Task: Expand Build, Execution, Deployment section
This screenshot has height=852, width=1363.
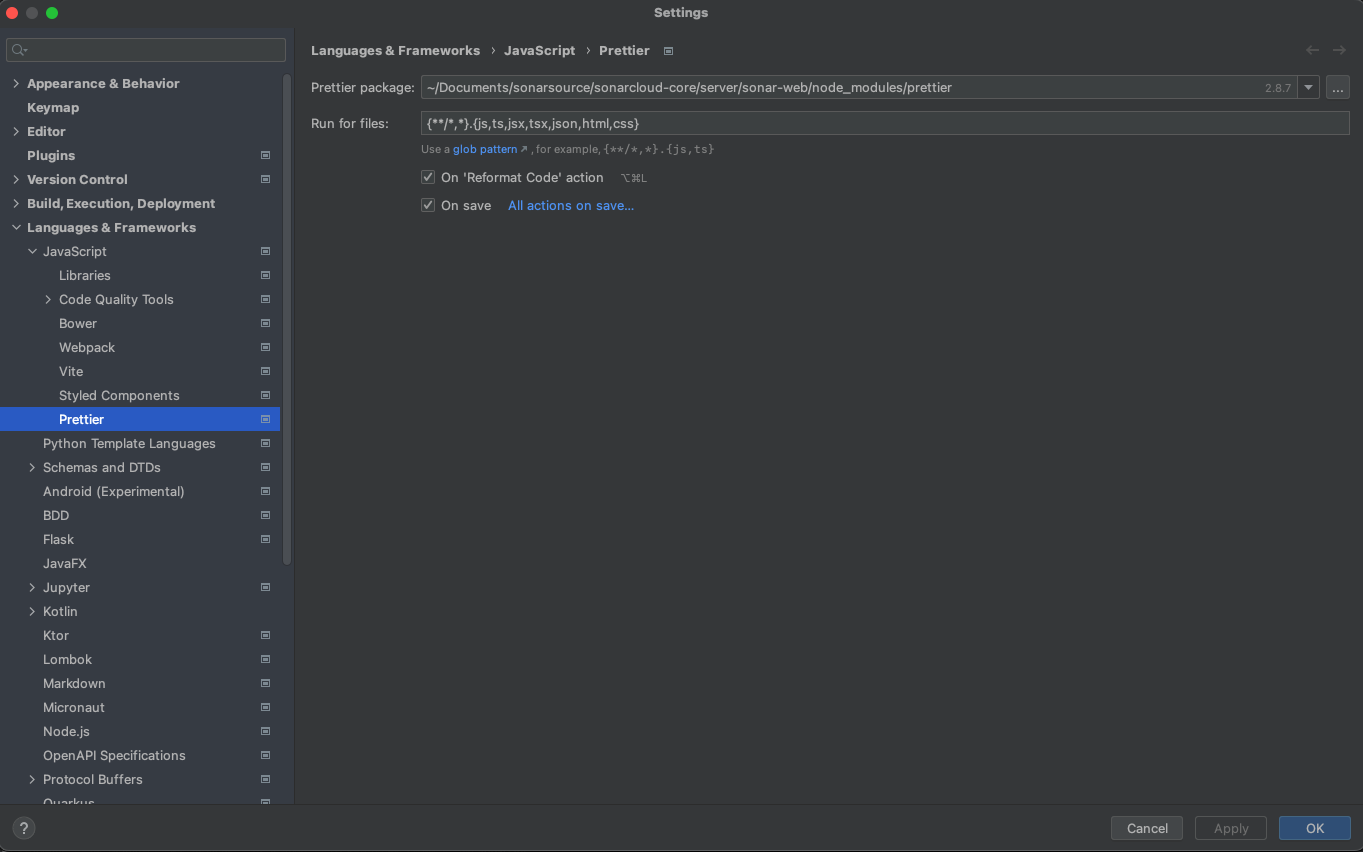Action: [16, 203]
